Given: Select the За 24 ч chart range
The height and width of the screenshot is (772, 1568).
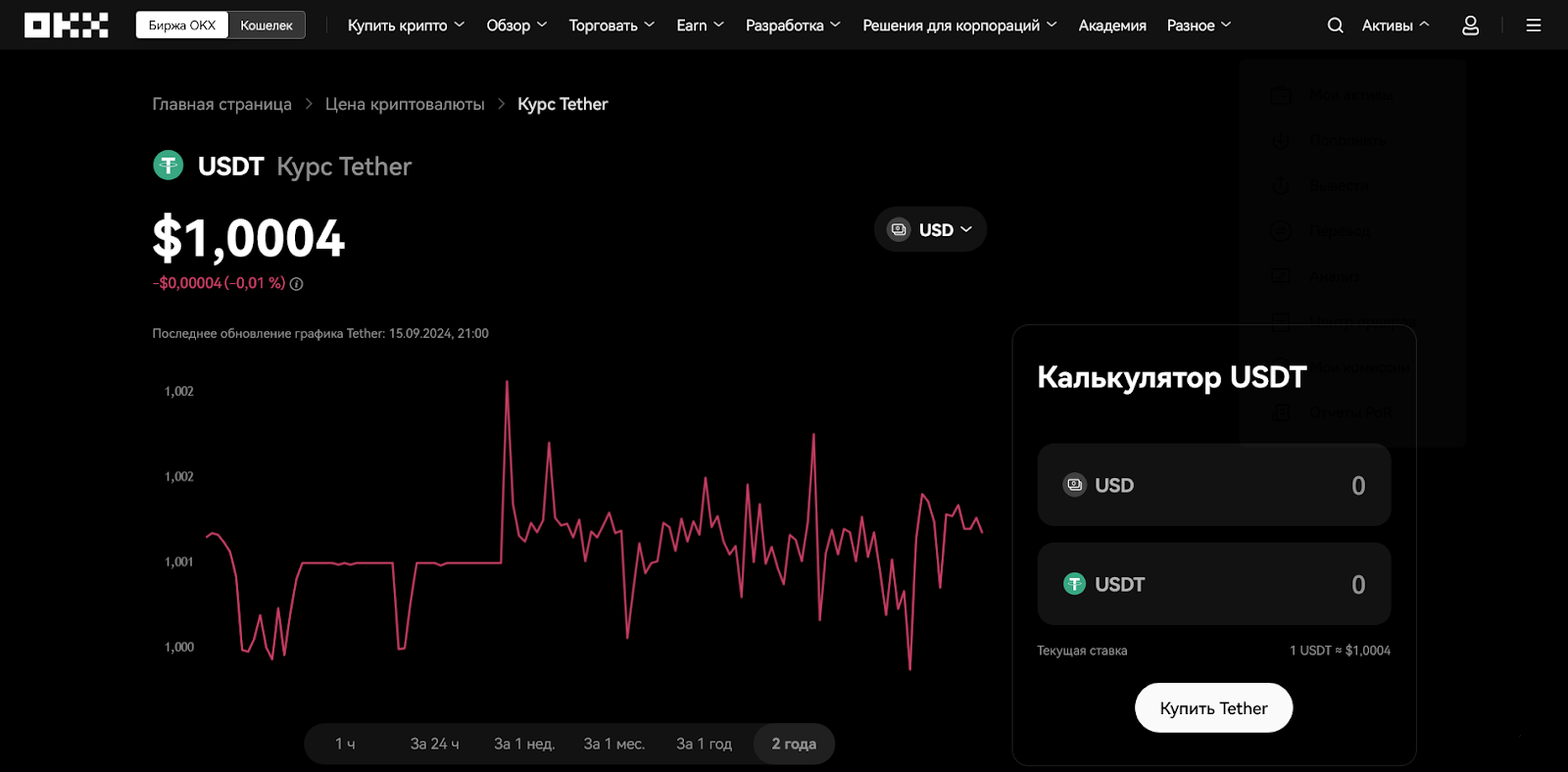Looking at the screenshot, I should [434, 744].
